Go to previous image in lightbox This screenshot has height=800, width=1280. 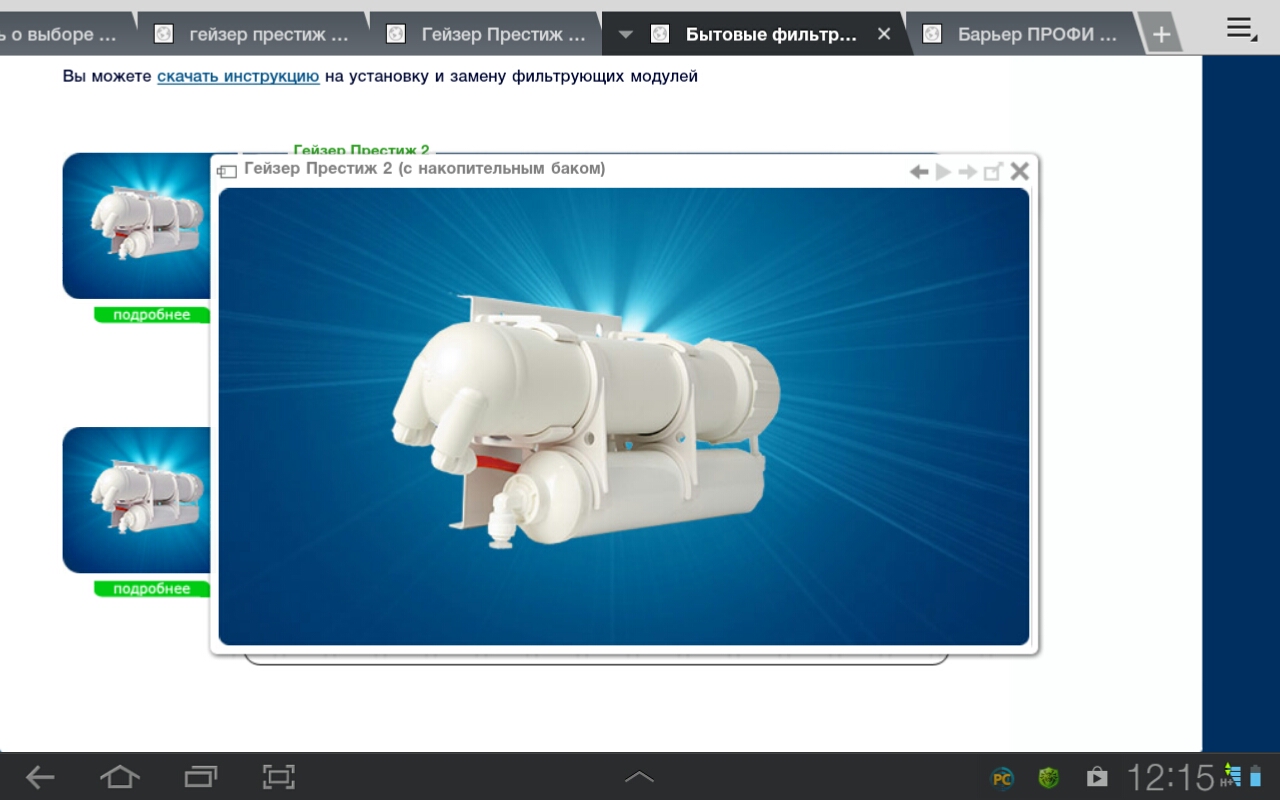click(x=918, y=172)
